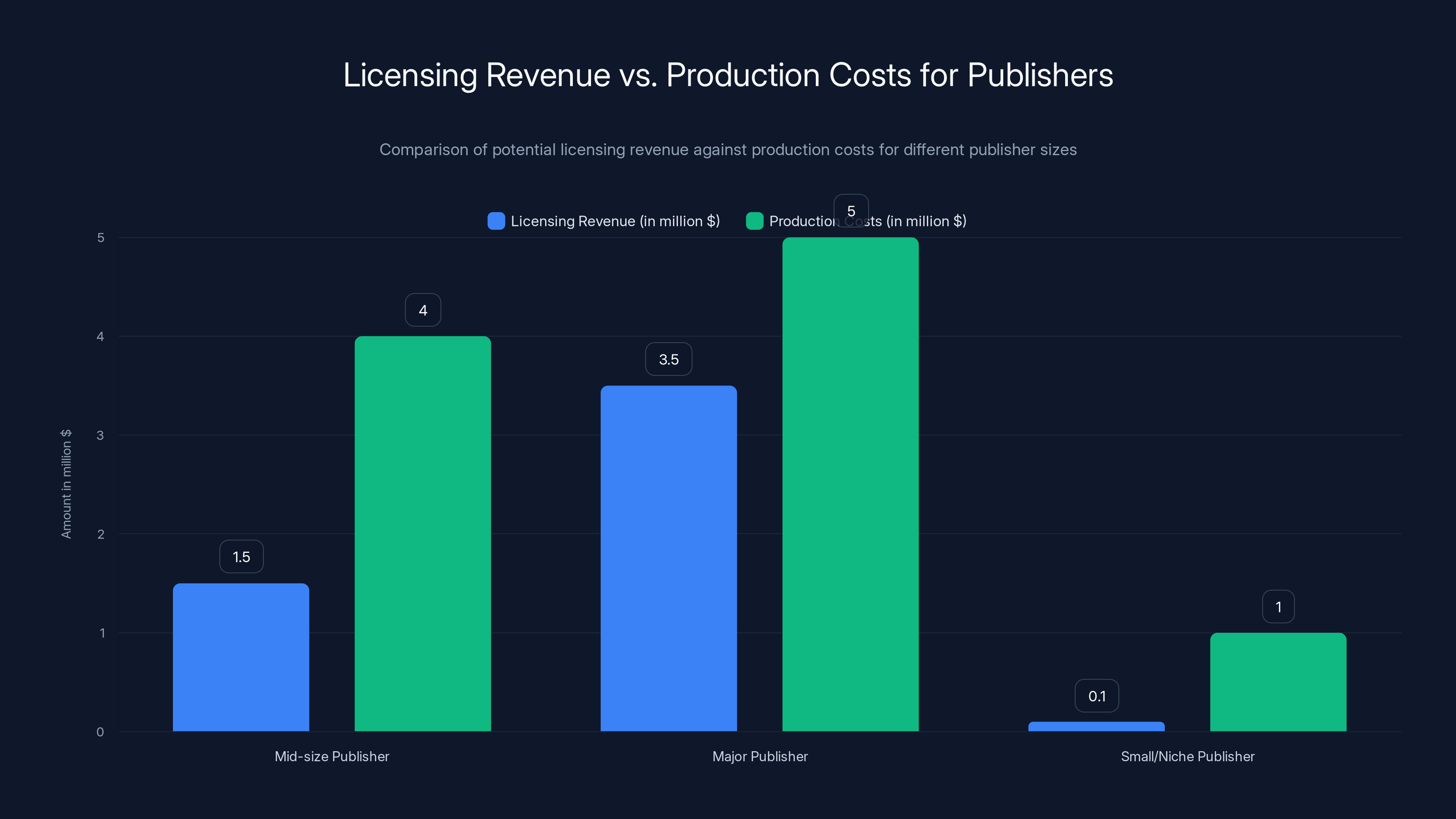Click the y-axis tick label 3
1456x819 pixels.
101,435
